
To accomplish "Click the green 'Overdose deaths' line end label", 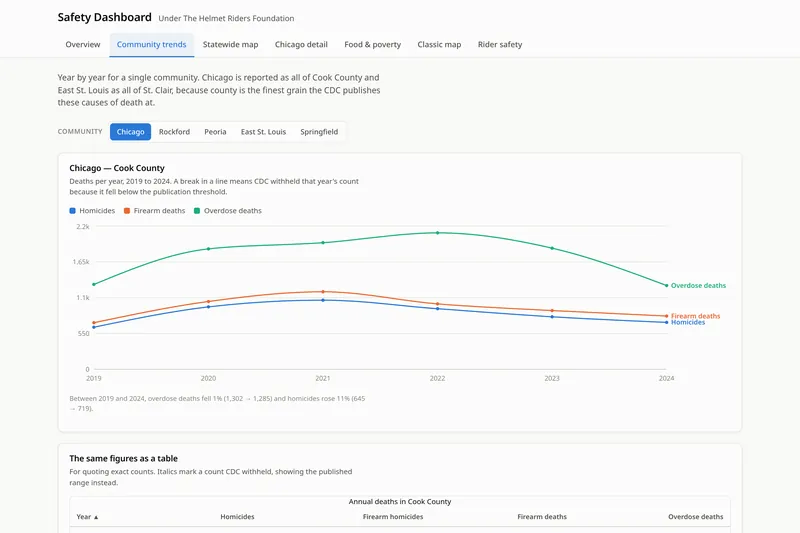I will click(x=698, y=286).
